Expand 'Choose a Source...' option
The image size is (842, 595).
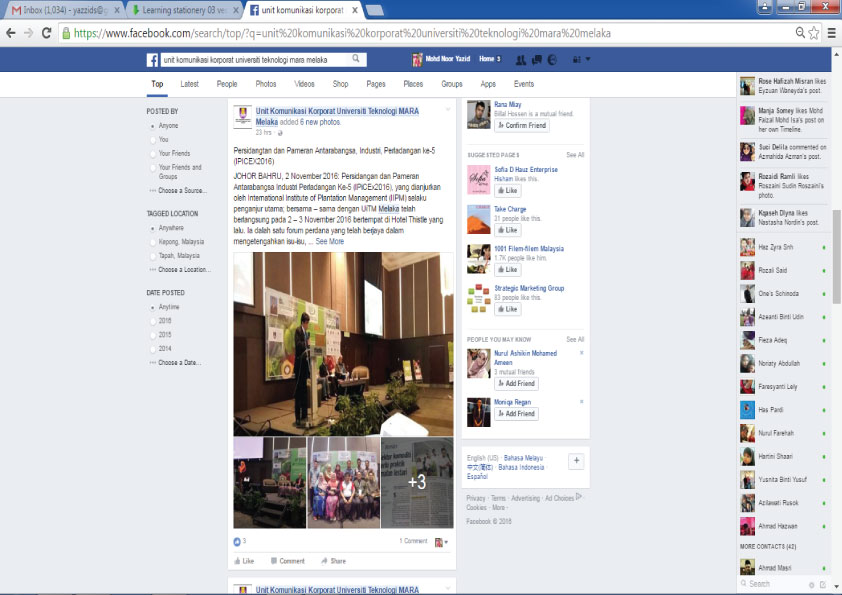pos(180,190)
